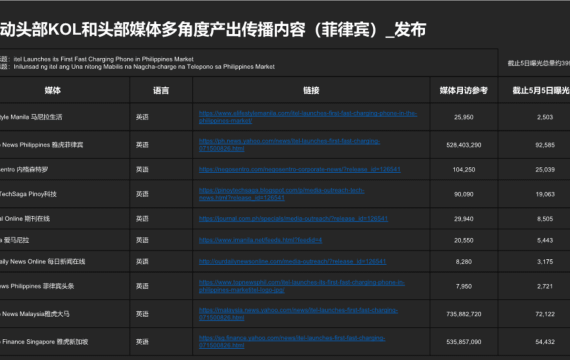Click the 雅虎菲律宾 media name cell

[41, 145]
